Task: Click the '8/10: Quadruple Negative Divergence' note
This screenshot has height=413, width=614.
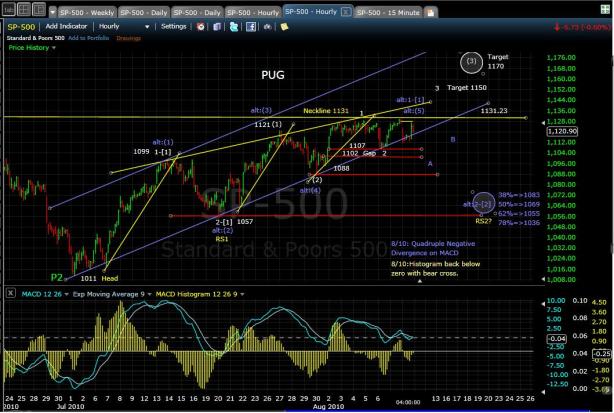Action: tap(433, 248)
